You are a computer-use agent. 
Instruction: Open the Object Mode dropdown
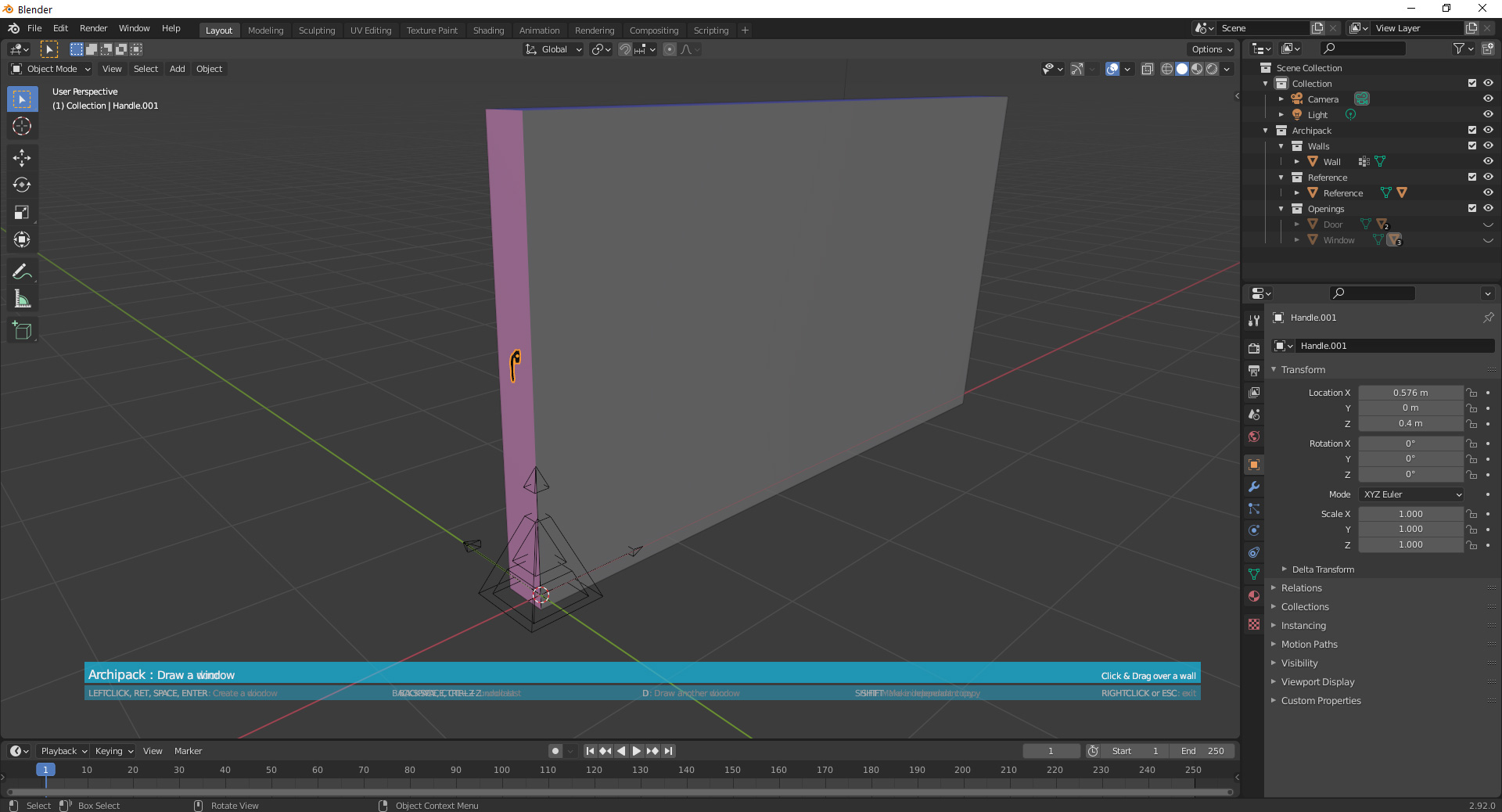click(51, 69)
